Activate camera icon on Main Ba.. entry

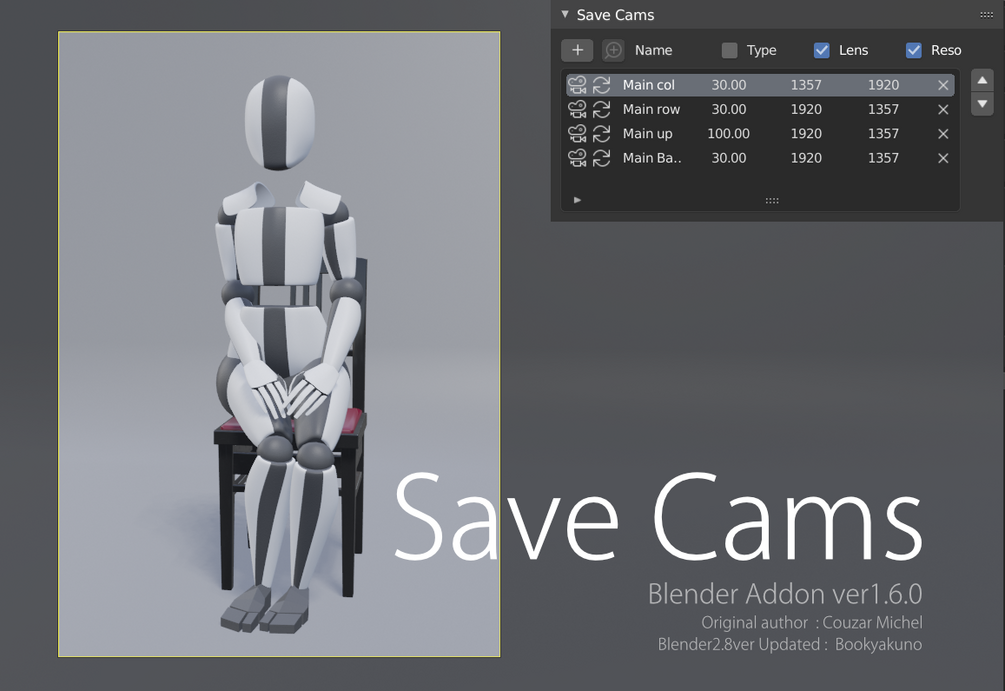pyautogui.click(x=577, y=158)
